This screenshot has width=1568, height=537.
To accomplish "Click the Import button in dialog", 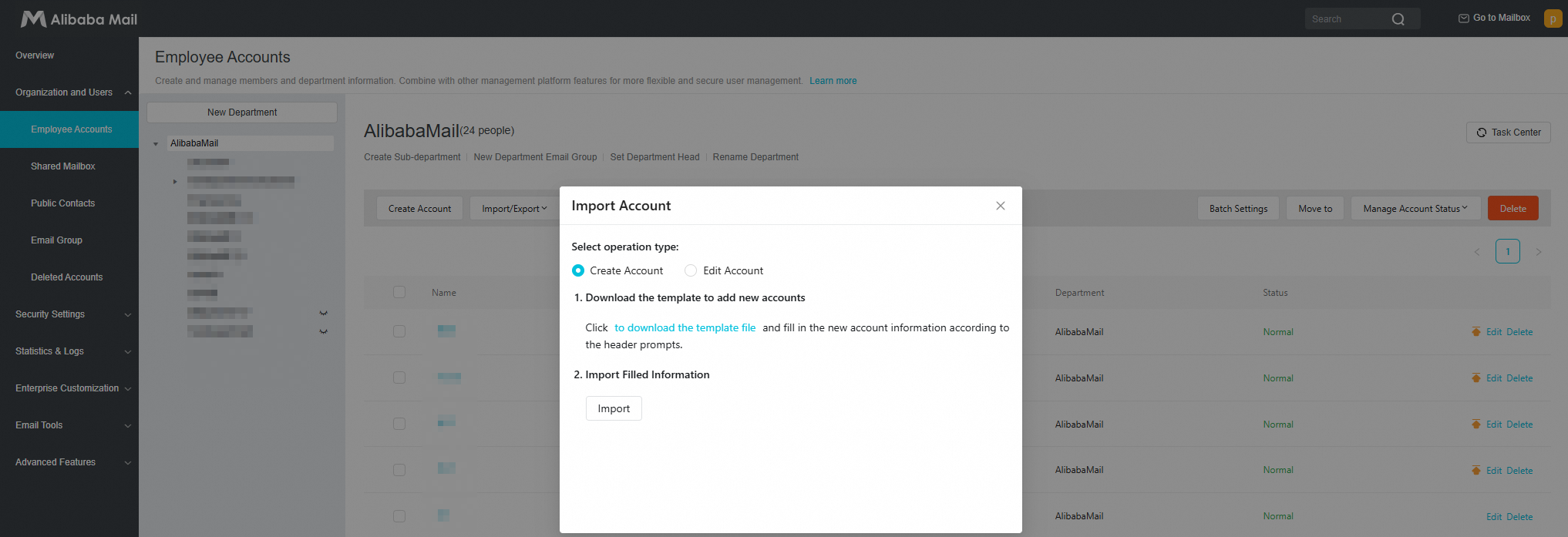I will tap(614, 408).
